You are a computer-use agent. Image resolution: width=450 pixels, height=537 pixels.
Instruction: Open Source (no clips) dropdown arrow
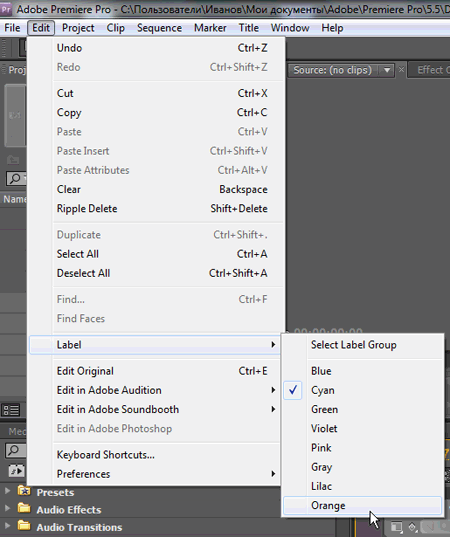point(387,70)
